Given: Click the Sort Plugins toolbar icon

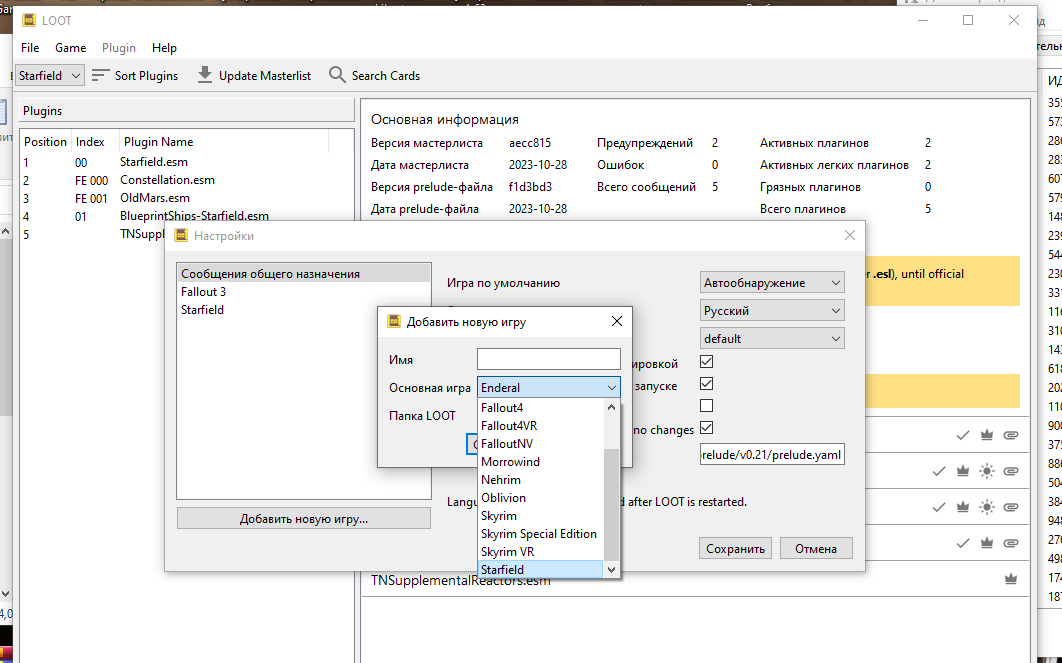Looking at the screenshot, I should click(x=100, y=75).
